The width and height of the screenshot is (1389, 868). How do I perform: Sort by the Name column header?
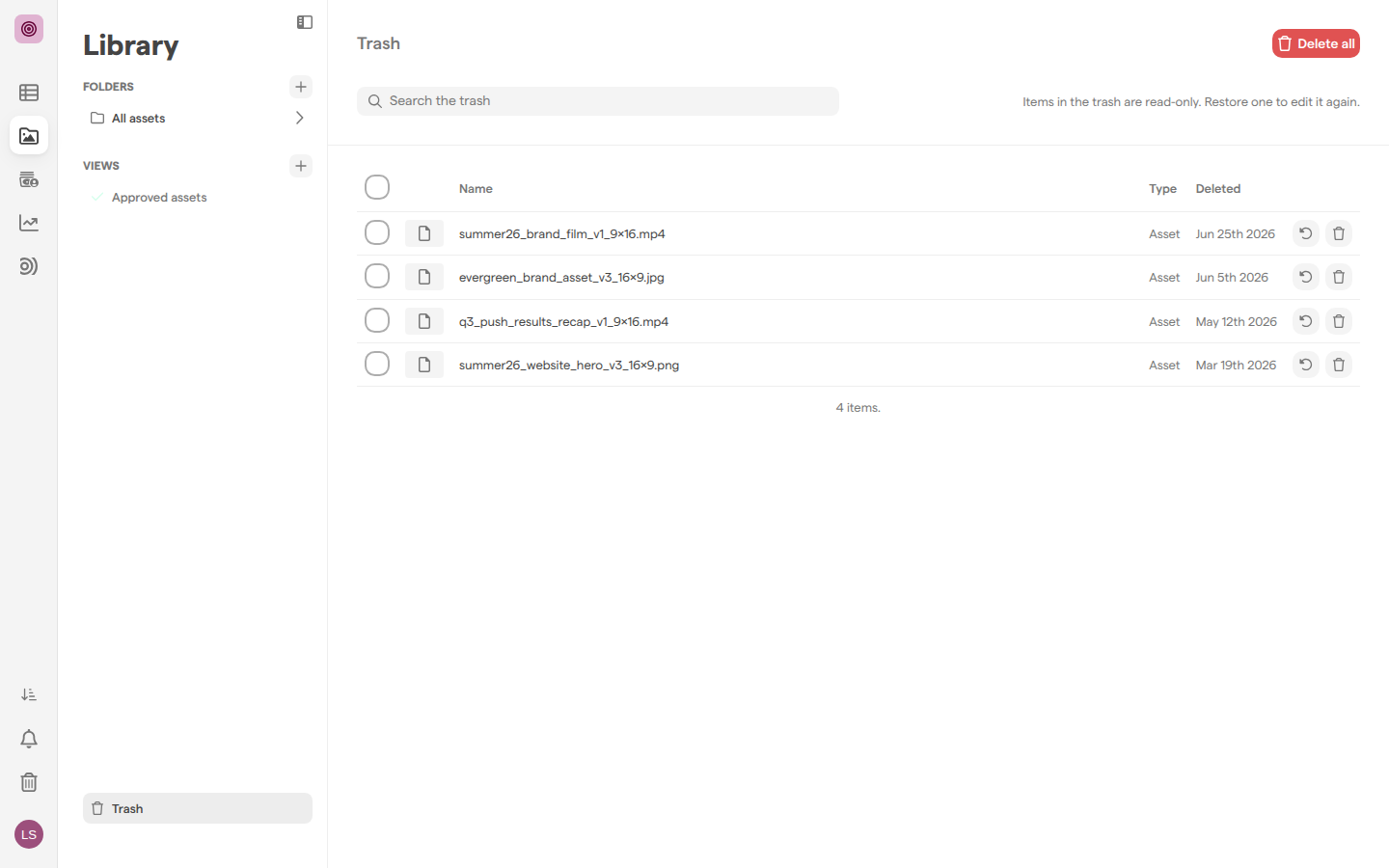pyautogui.click(x=476, y=189)
